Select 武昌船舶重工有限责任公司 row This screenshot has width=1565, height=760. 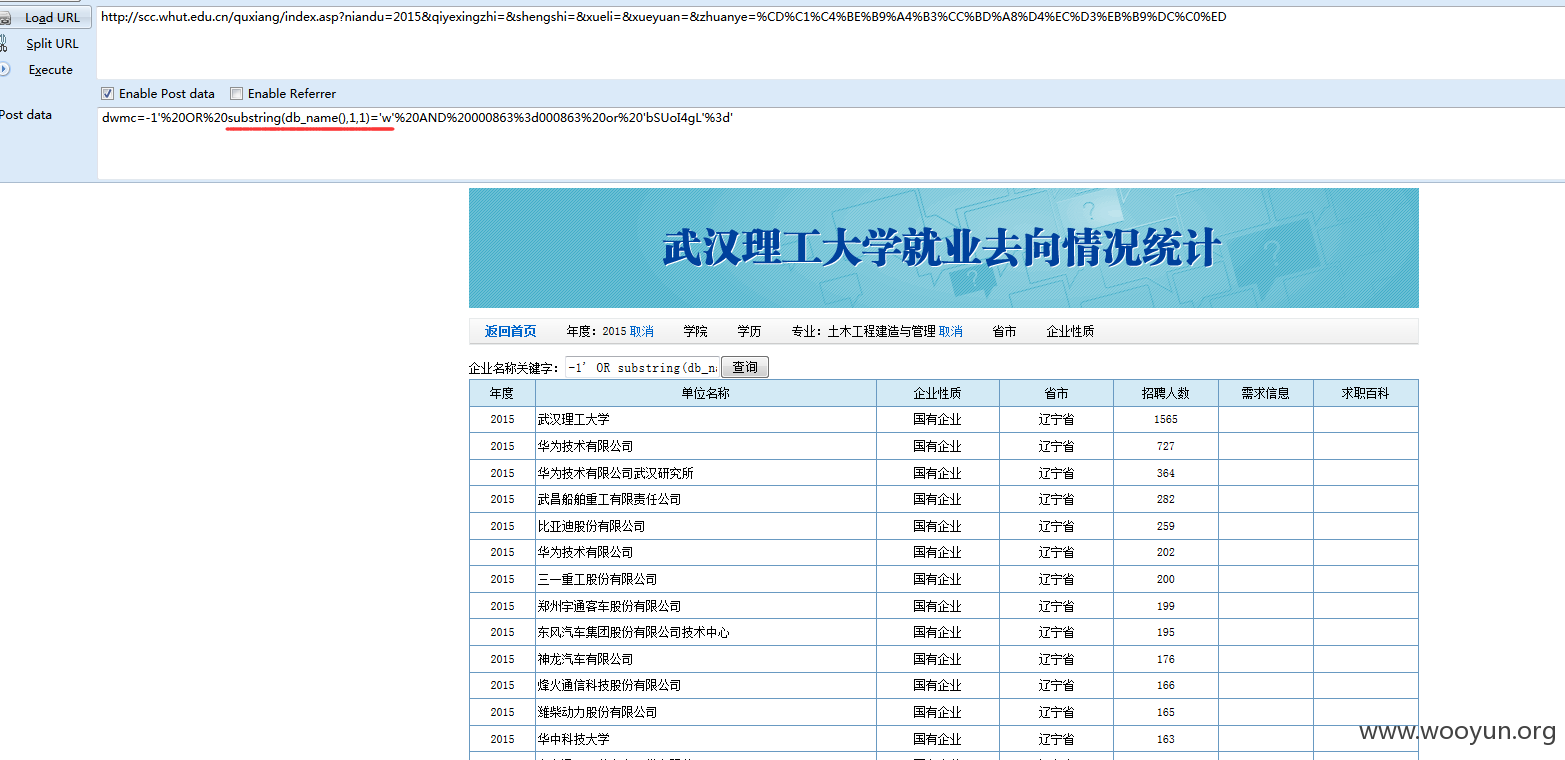tap(943, 499)
